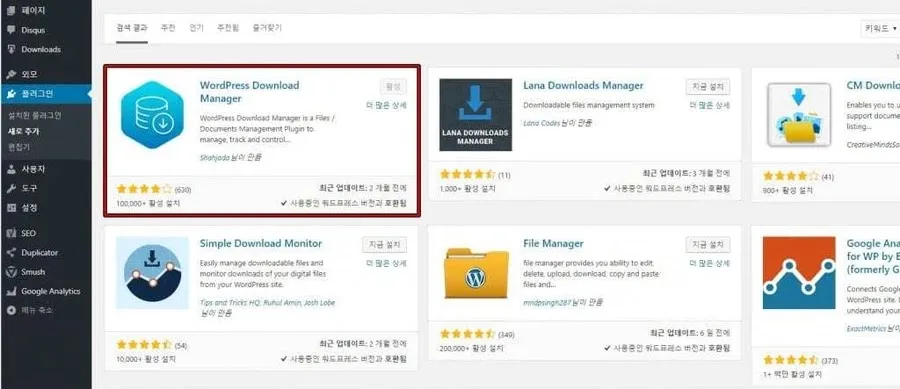This screenshot has height=389, width=900.
Task: Click File Manager yellow folder logo
Action: (x=476, y=273)
